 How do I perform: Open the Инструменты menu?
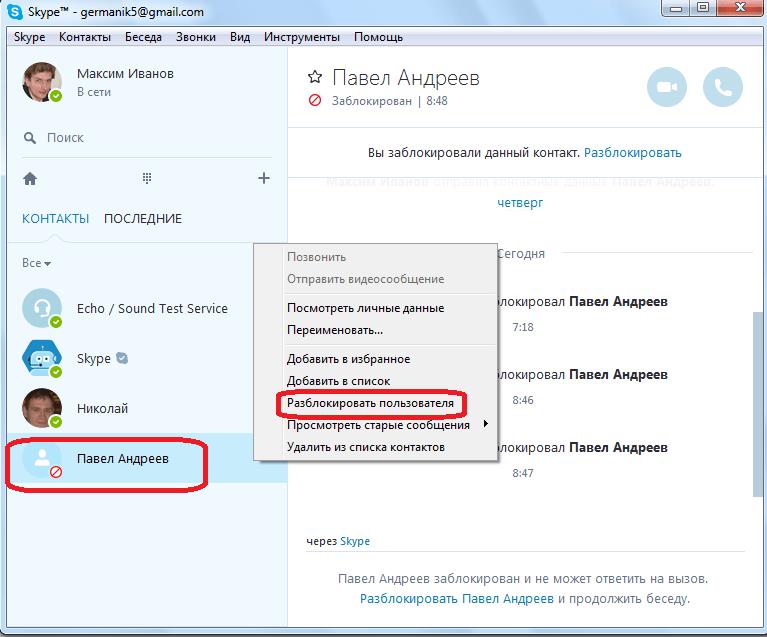302,37
